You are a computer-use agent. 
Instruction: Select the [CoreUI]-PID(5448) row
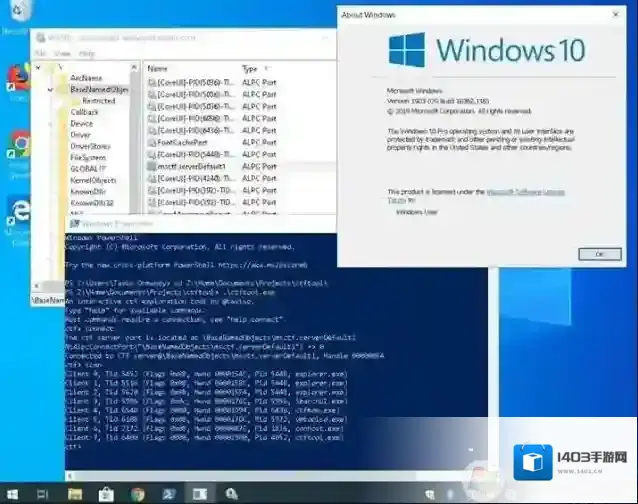pos(241,155)
